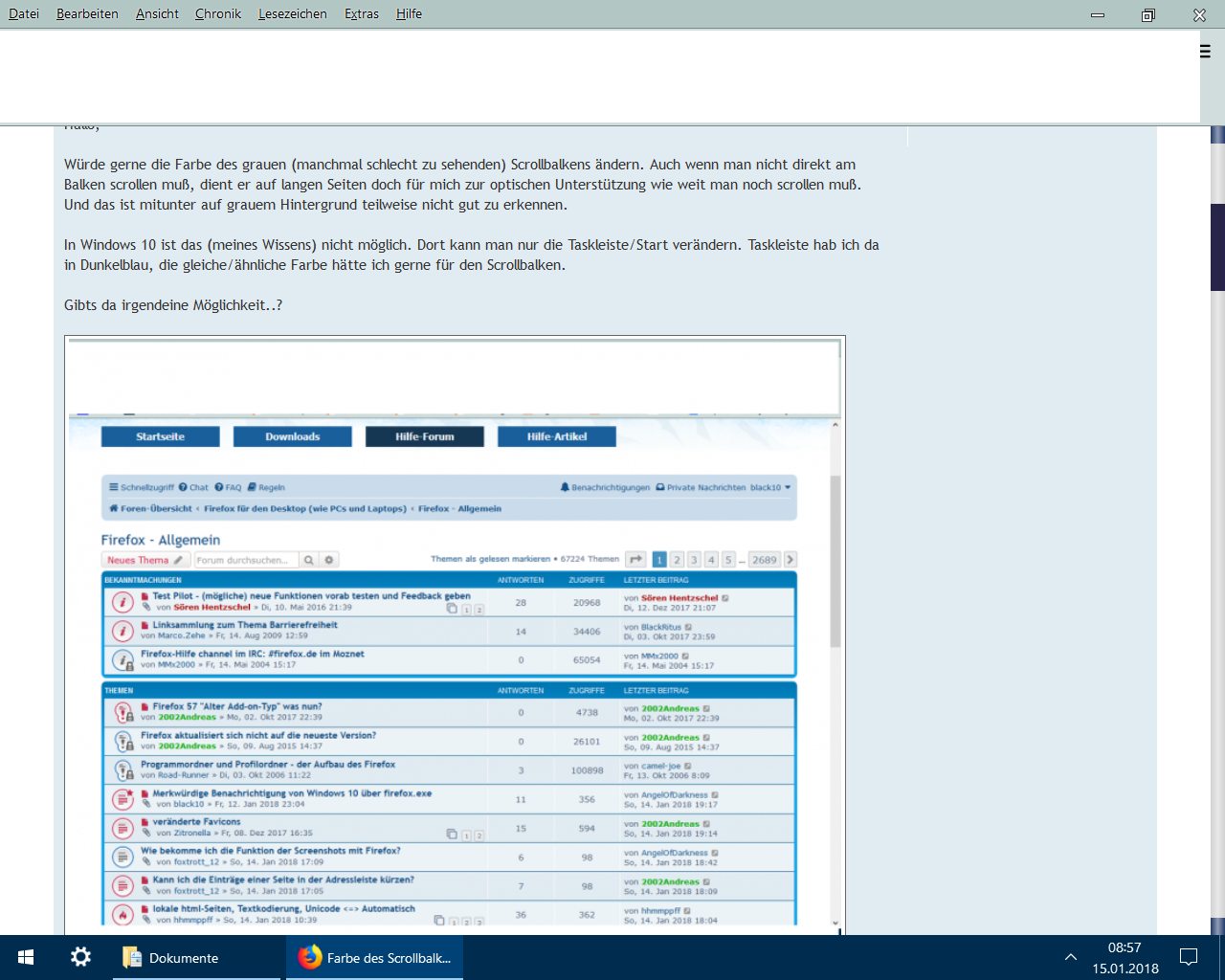Click Startseite button in embedded screenshot
This screenshot has width=1225, height=980.
[x=160, y=436]
